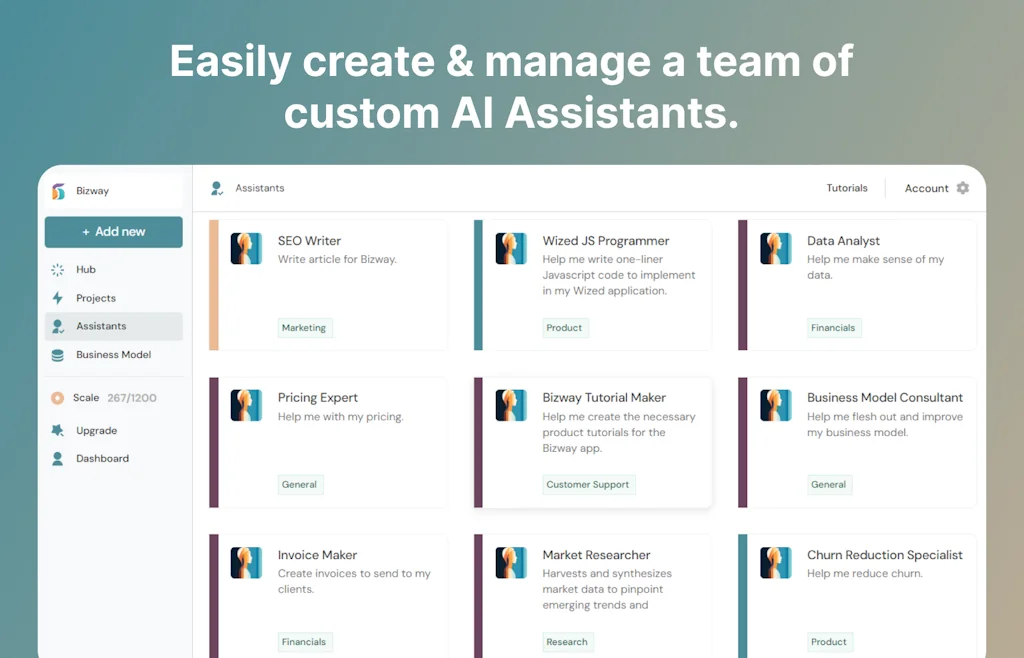Image resolution: width=1024 pixels, height=658 pixels.
Task: Click the orange Scale token icon
Action: tap(57, 397)
